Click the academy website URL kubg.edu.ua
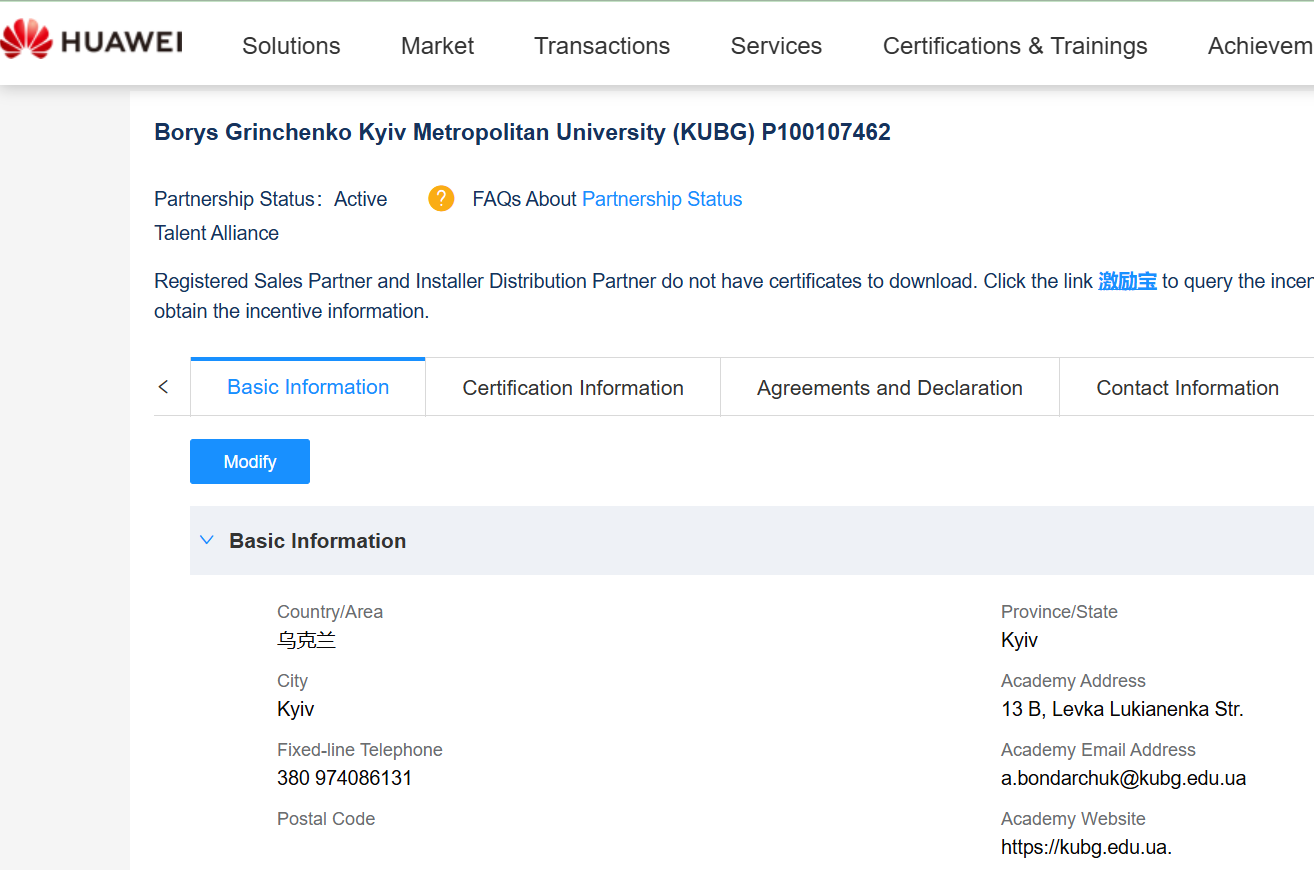Screen dimensions: 1314x870 [x=1086, y=847]
